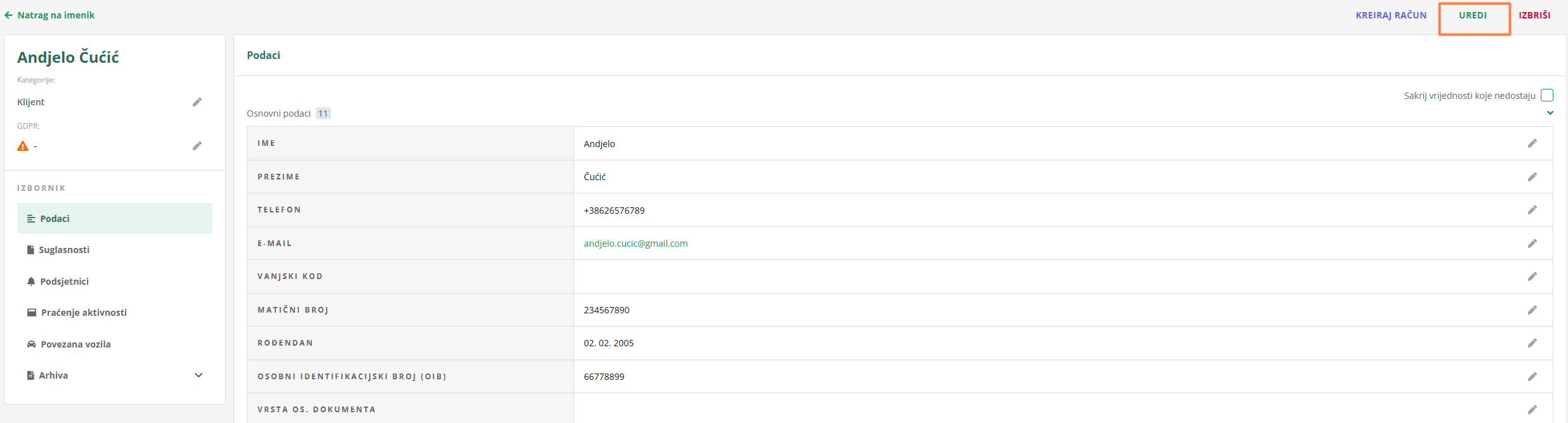Click the Telefon row edit pencil

click(x=1532, y=210)
